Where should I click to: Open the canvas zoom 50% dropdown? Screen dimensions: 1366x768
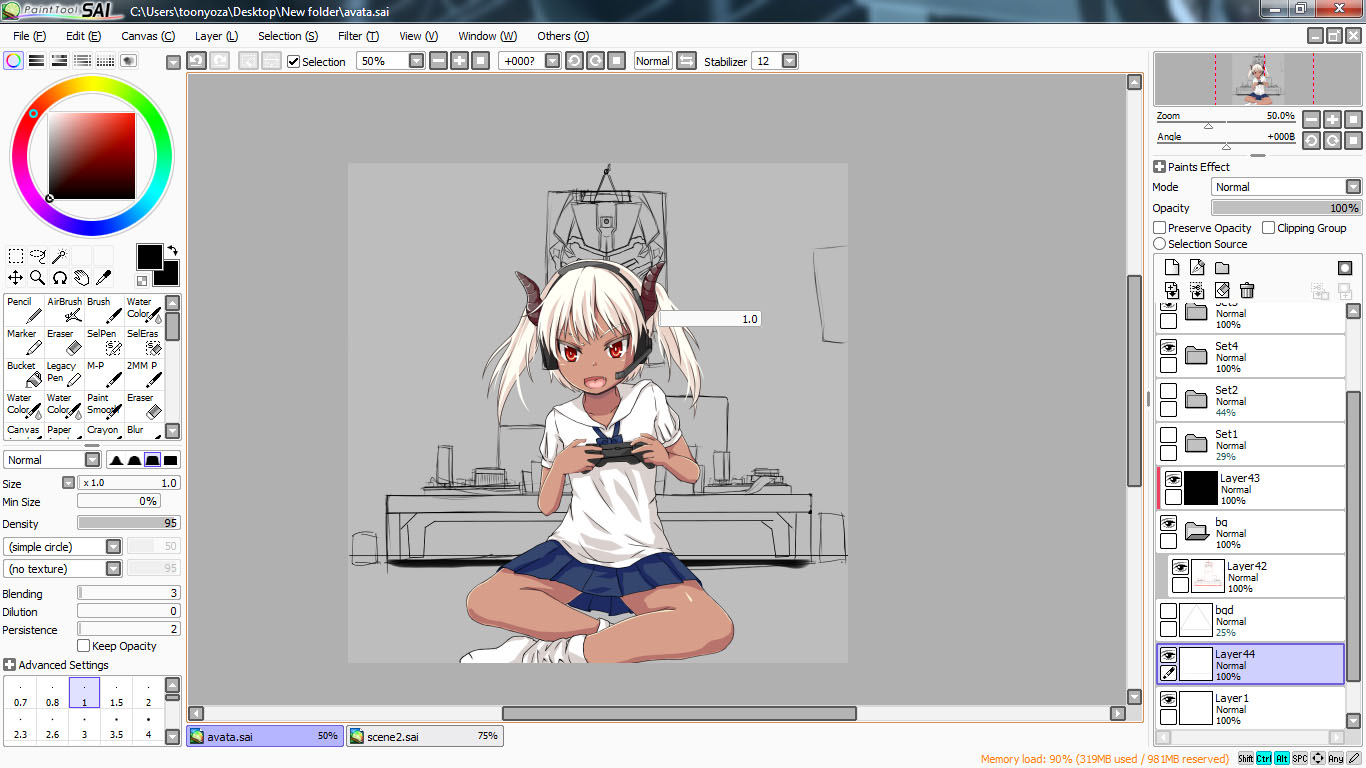(x=417, y=61)
